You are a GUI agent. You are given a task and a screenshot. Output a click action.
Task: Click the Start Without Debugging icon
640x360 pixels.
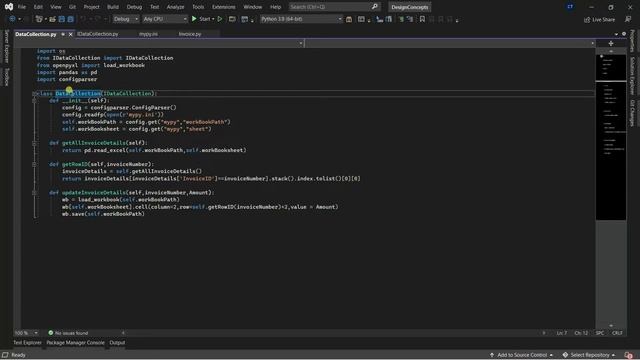pyautogui.click(x=220, y=19)
